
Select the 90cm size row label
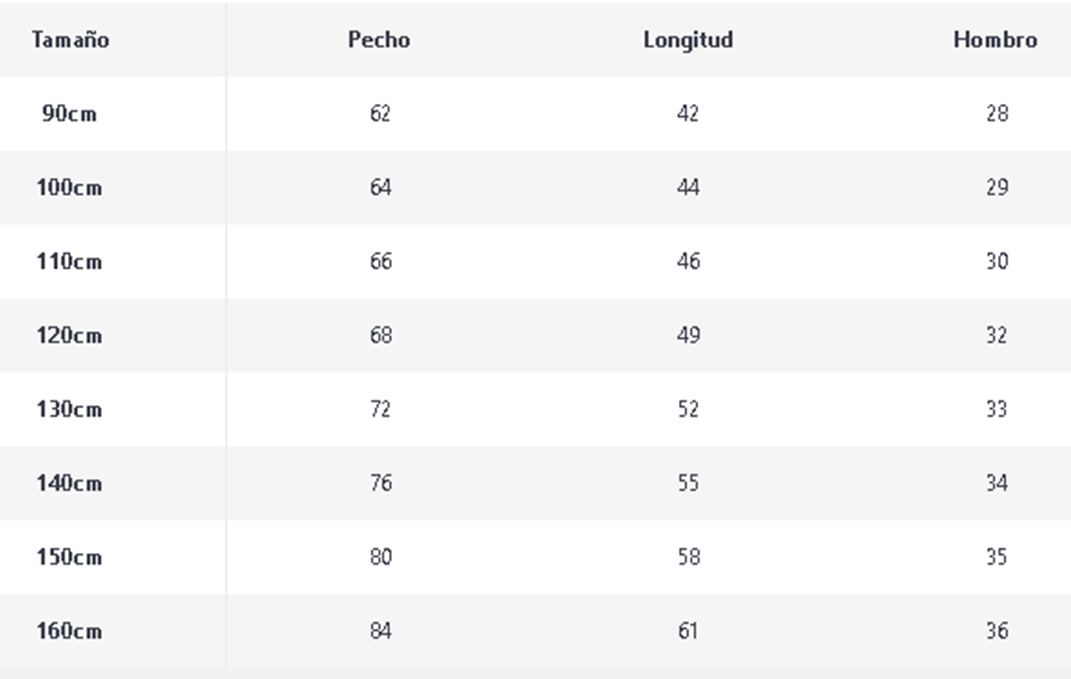coord(69,113)
